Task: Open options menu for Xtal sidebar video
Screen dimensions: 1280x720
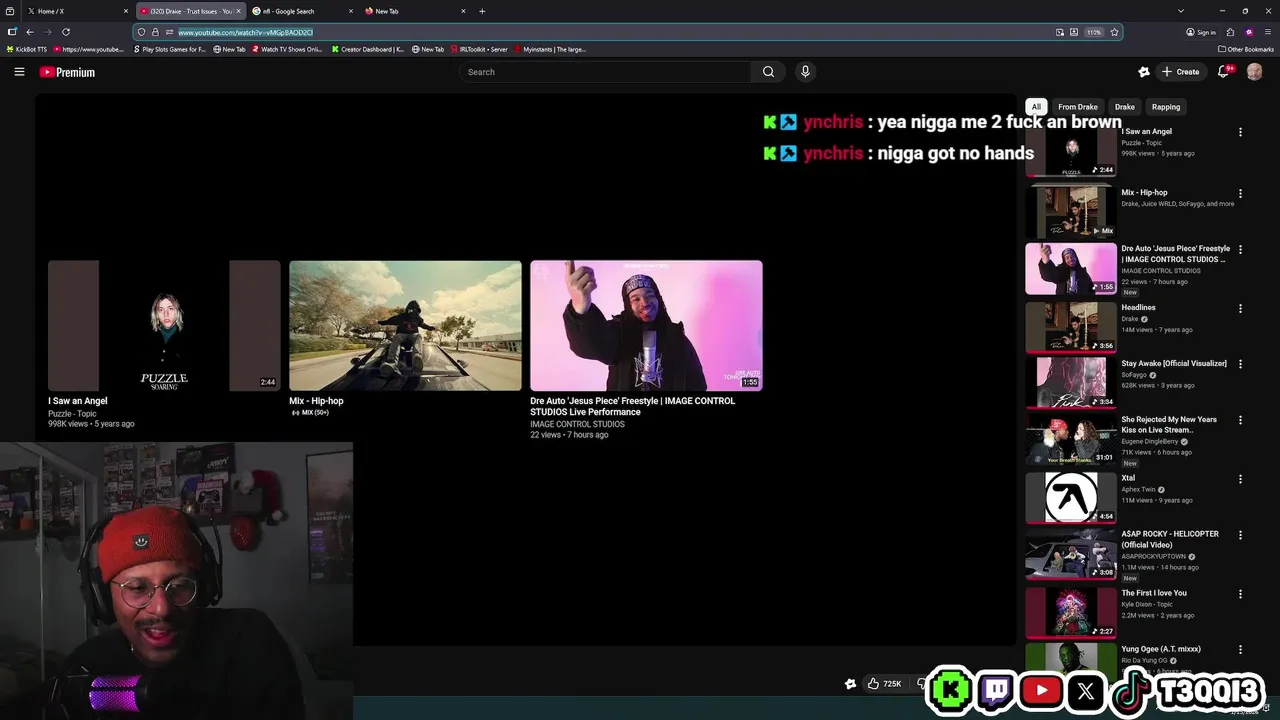Action: coord(1240,478)
